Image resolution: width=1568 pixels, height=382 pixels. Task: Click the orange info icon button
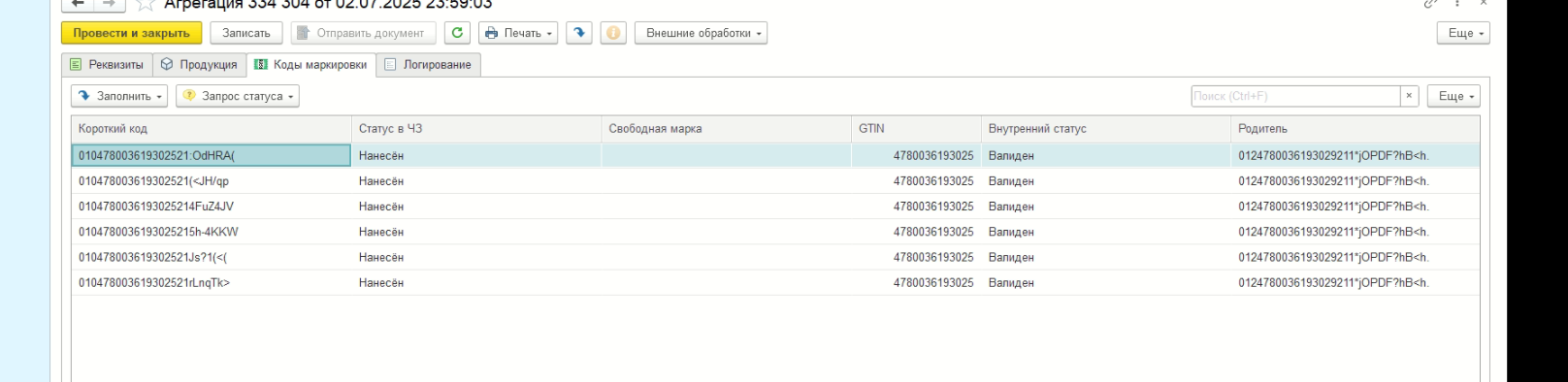(613, 33)
